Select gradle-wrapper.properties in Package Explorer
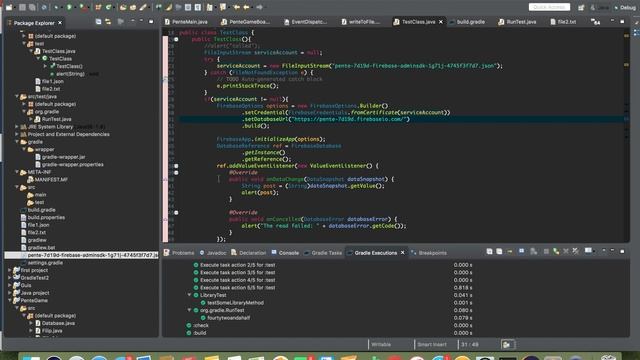 (72, 164)
